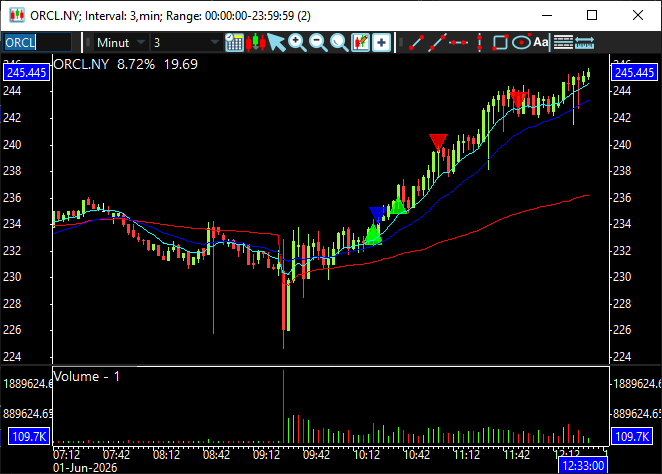Click the 09:42 time axis label
Screen dimensions: 662x474
point(316,455)
